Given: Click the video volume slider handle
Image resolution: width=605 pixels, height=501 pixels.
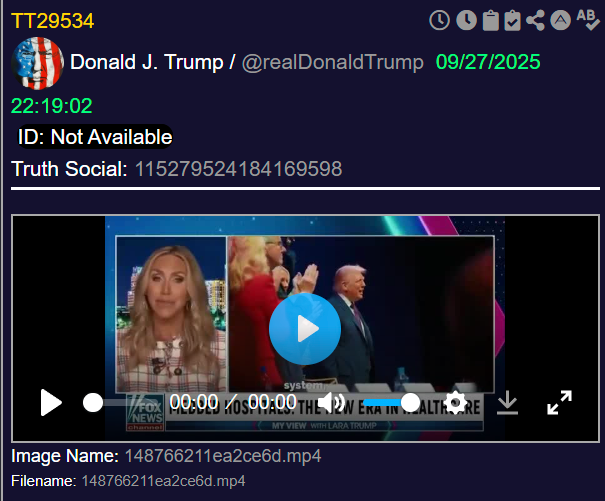Looking at the screenshot, I should pyautogui.click(x=410, y=403).
